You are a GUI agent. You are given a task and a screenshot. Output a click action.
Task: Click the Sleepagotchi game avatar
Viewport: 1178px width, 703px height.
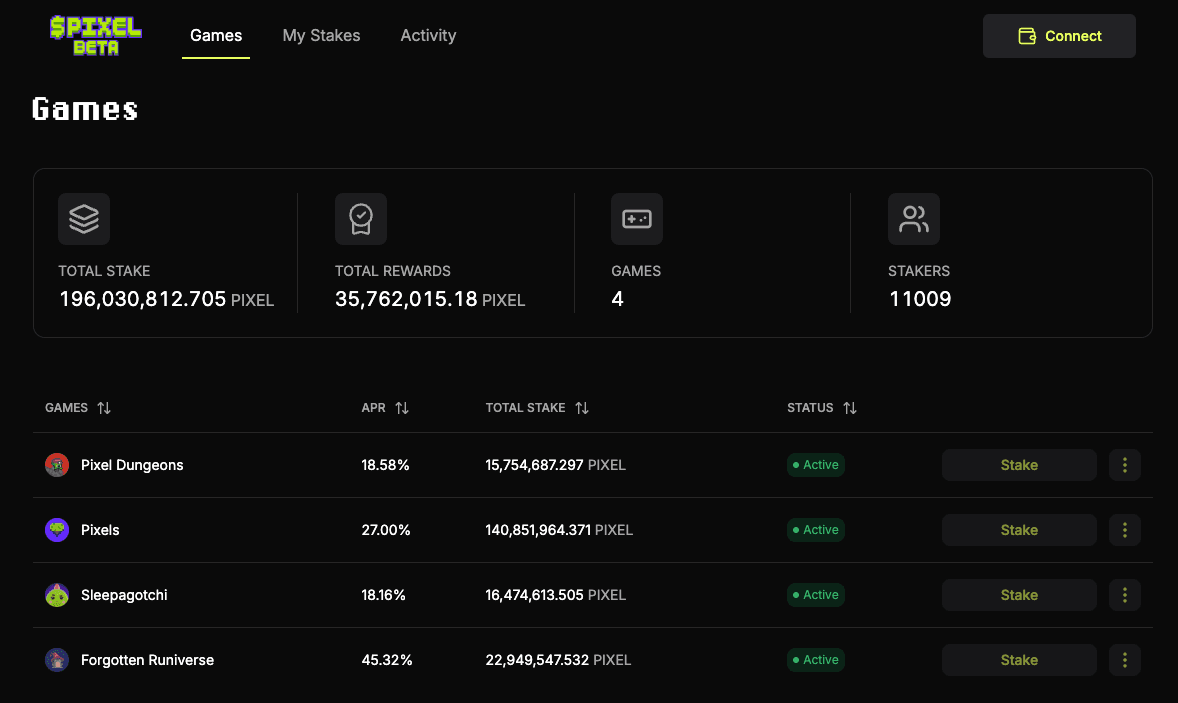(x=57, y=595)
